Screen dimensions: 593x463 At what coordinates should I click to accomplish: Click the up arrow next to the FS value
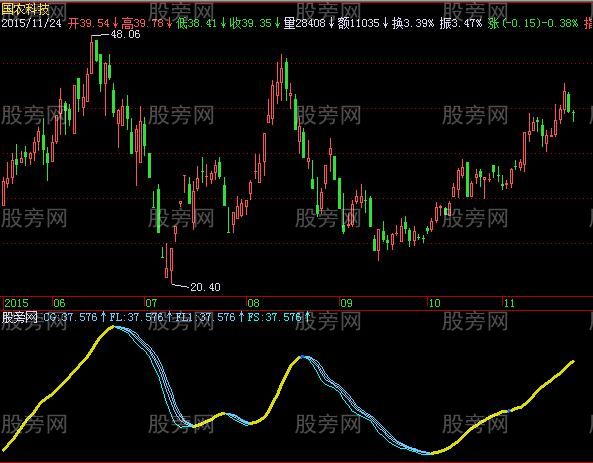[x=307, y=317]
